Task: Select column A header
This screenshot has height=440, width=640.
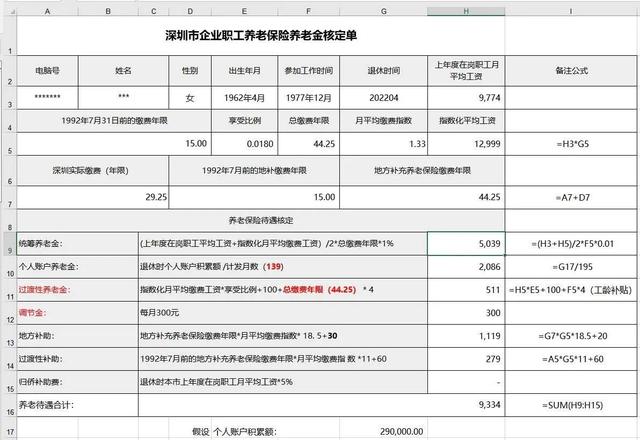Action: coord(47,11)
